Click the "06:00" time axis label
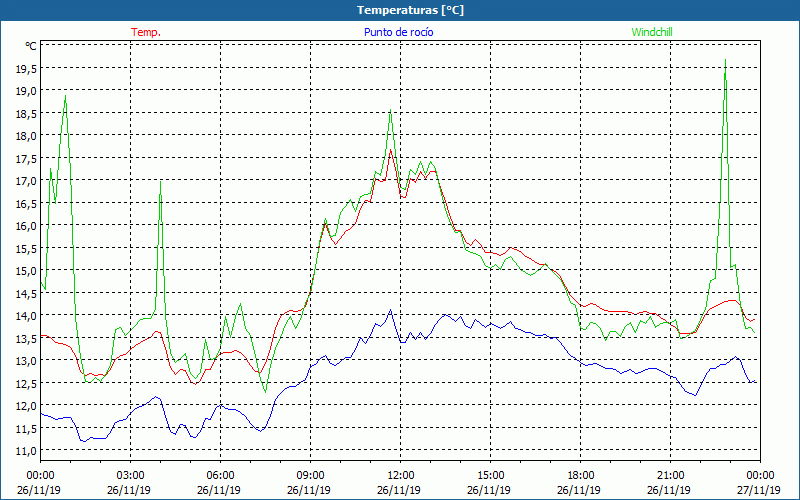The height and width of the screenshot is (500, 800). coord(220,476)
